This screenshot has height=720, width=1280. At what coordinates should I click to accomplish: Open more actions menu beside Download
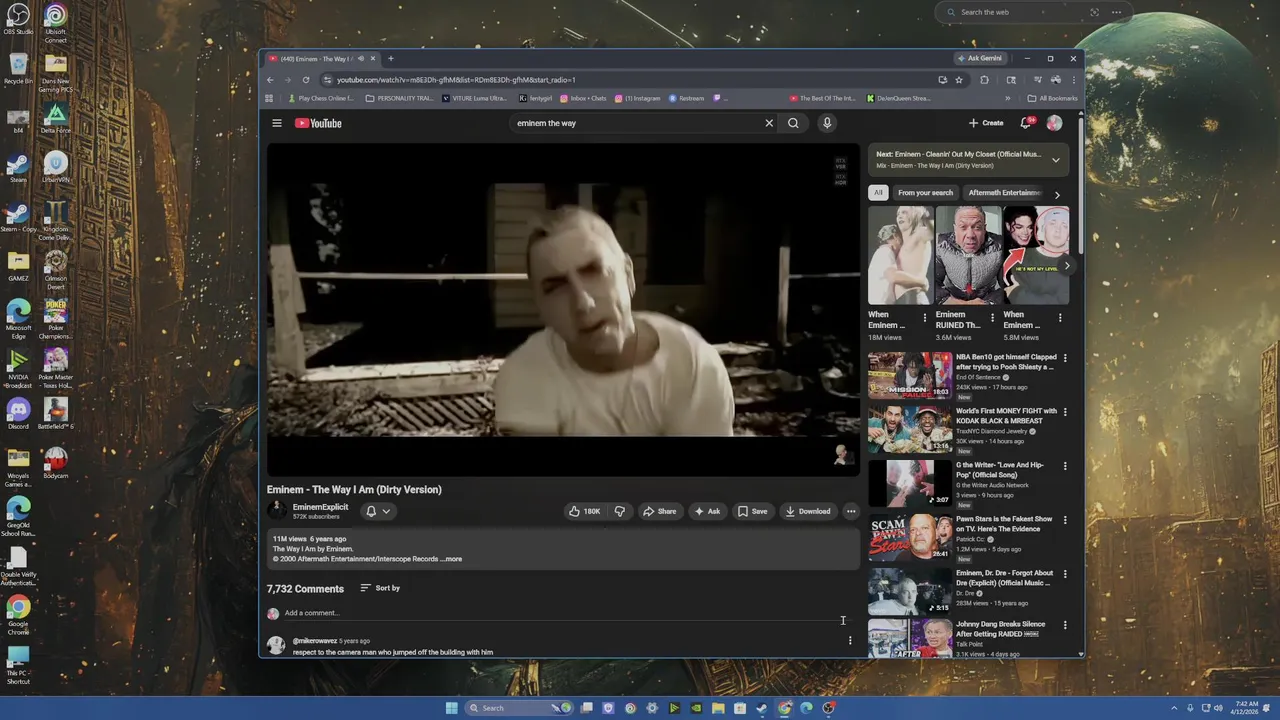[851, 511]
